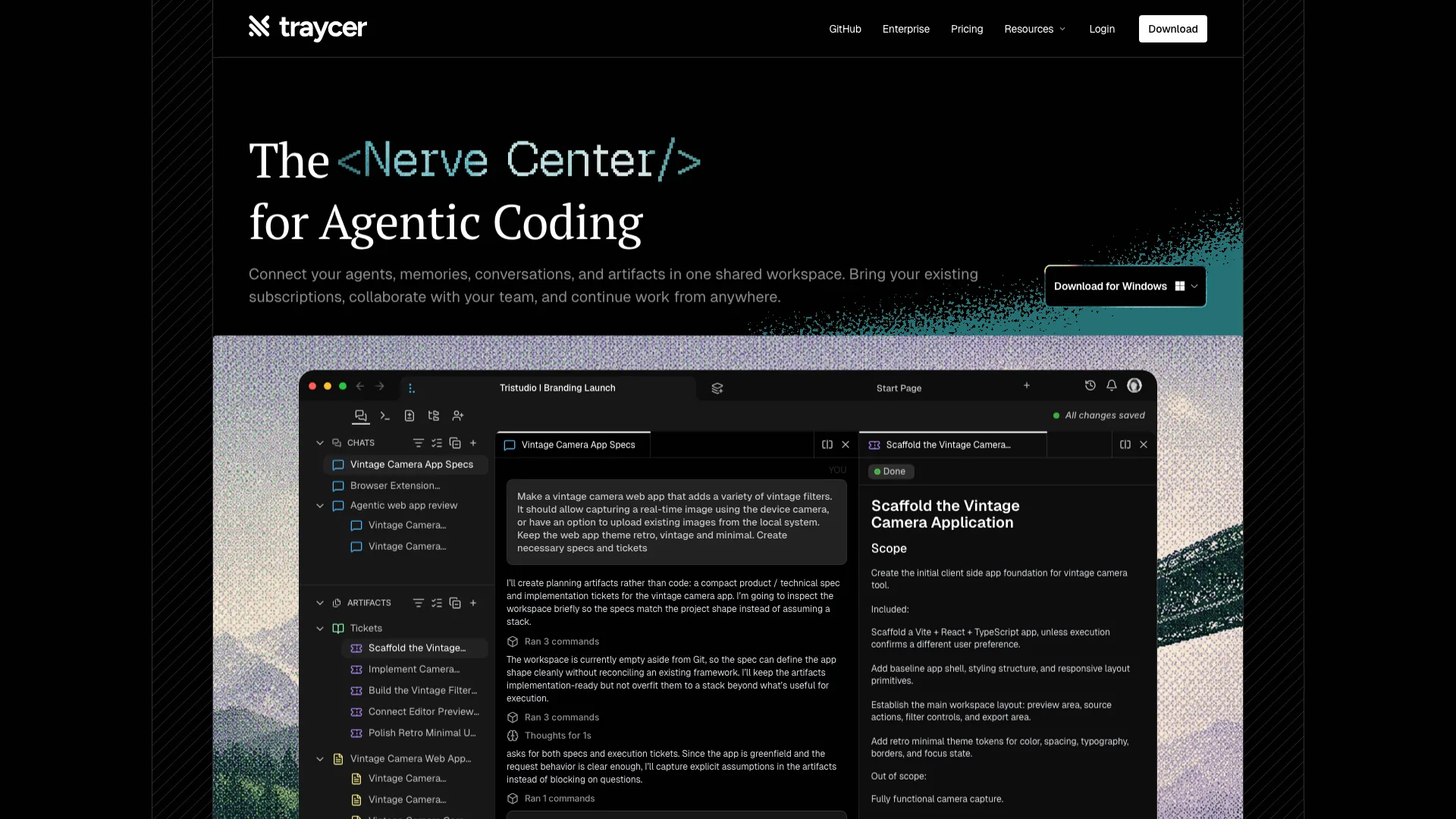Click the add-user icon in the sidebar toolbar
Viewport: 1456px width, 819px height.
pyautogui.click(x=458, y=416)
